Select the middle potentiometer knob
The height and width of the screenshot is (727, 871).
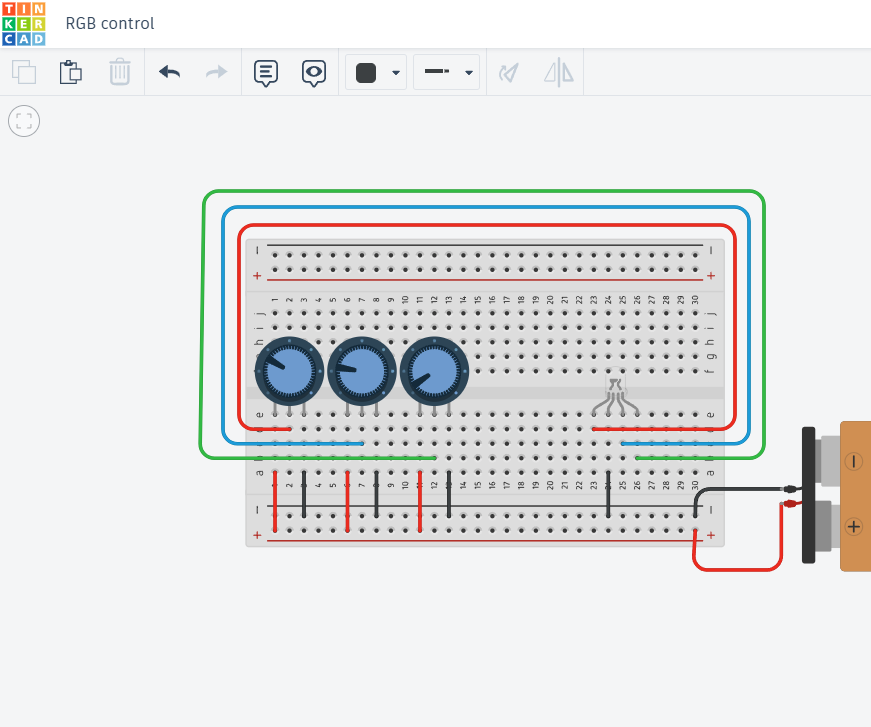[362, 370]
